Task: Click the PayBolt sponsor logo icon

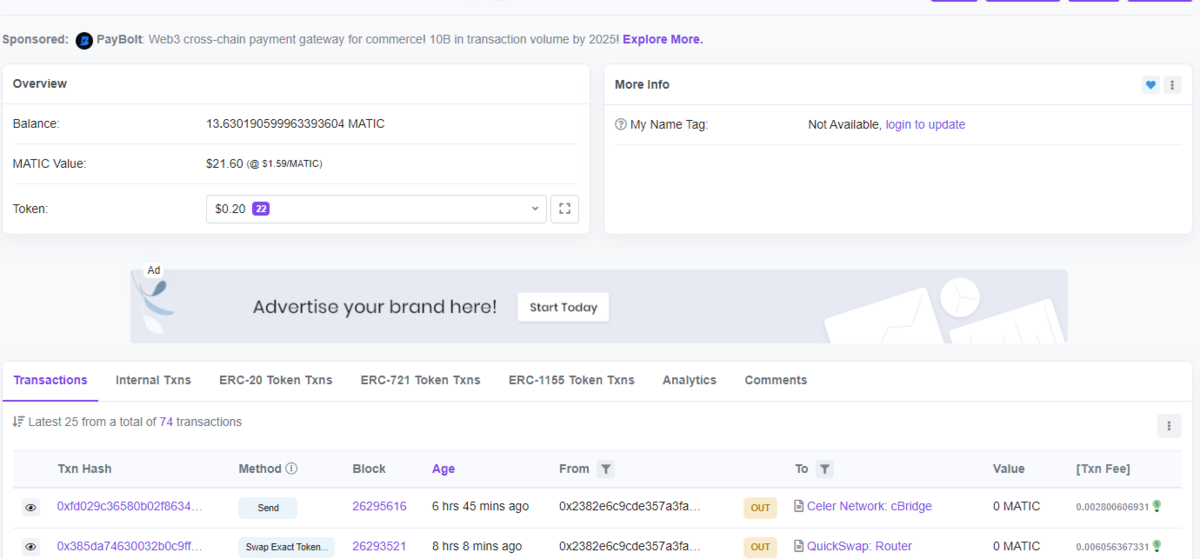Action: click(x=84, y=40)
